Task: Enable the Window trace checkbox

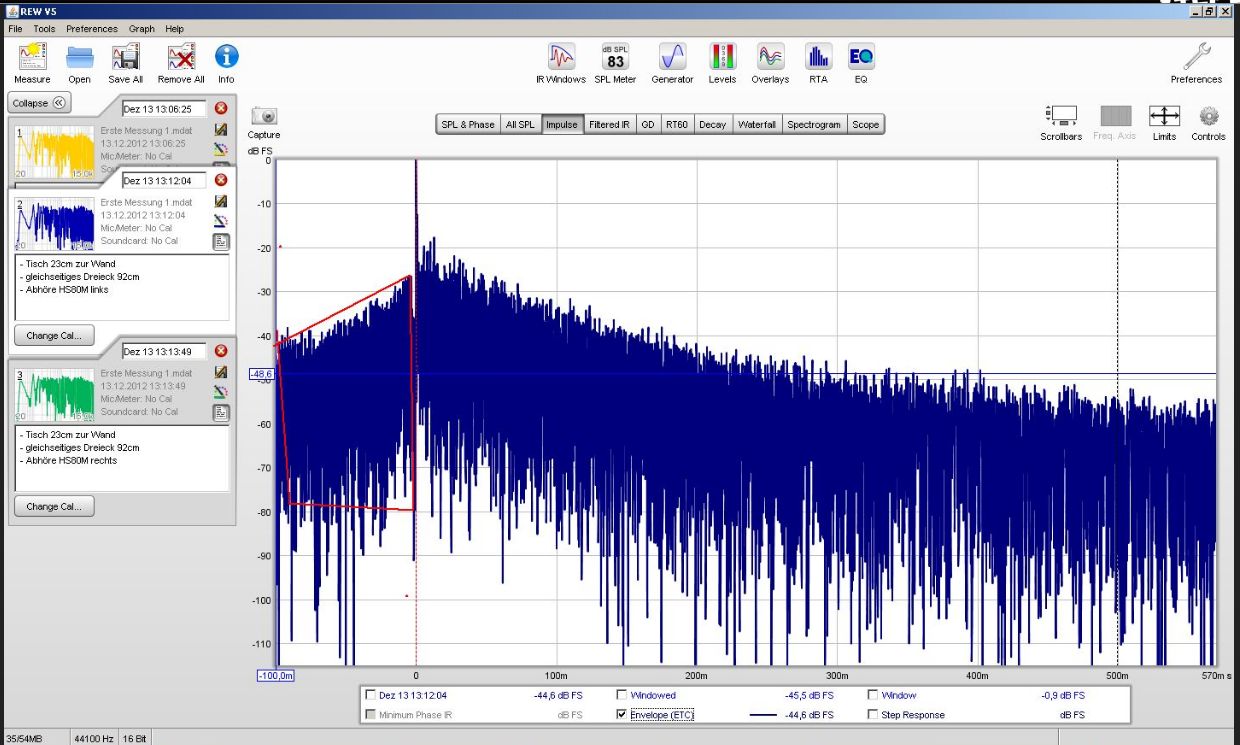Action: (x=873, y=695)
